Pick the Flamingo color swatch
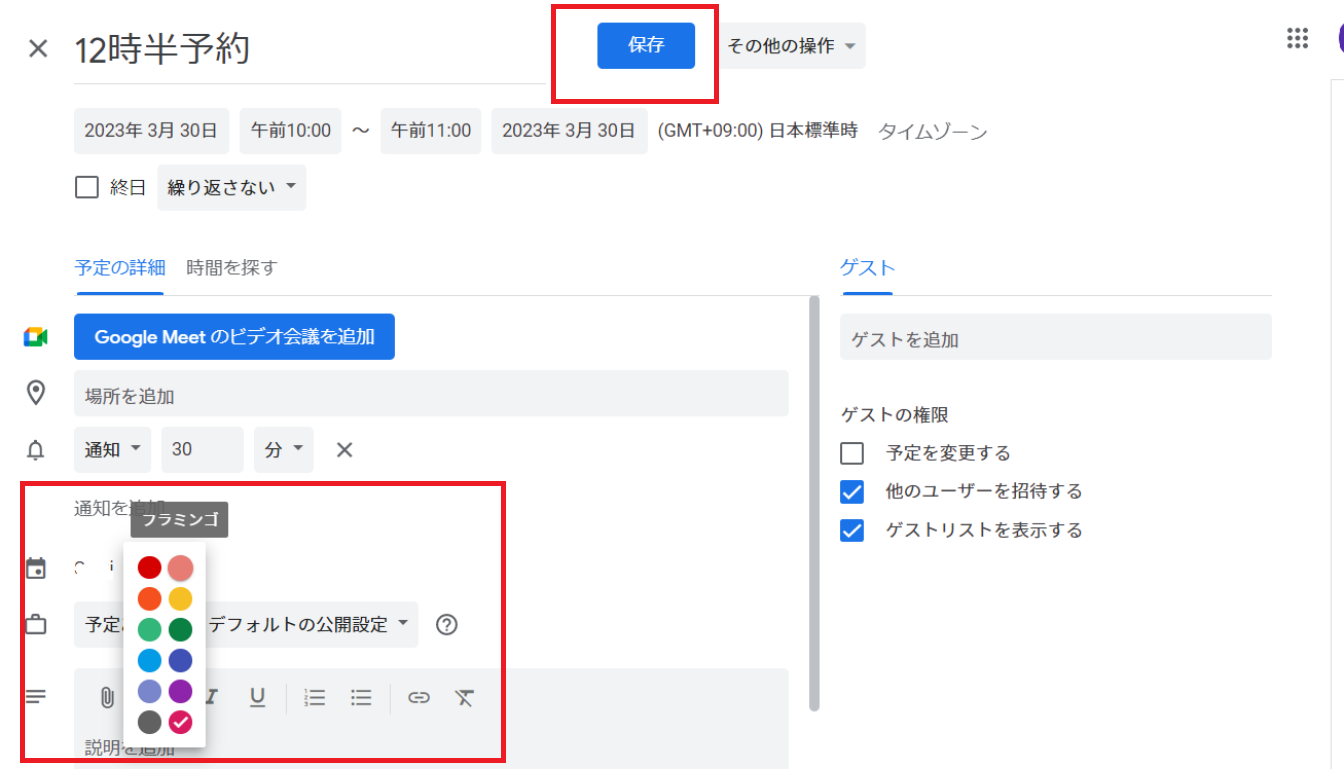Image resolution: width=1344 pixels, height=769 pixels. click(180, 568)
